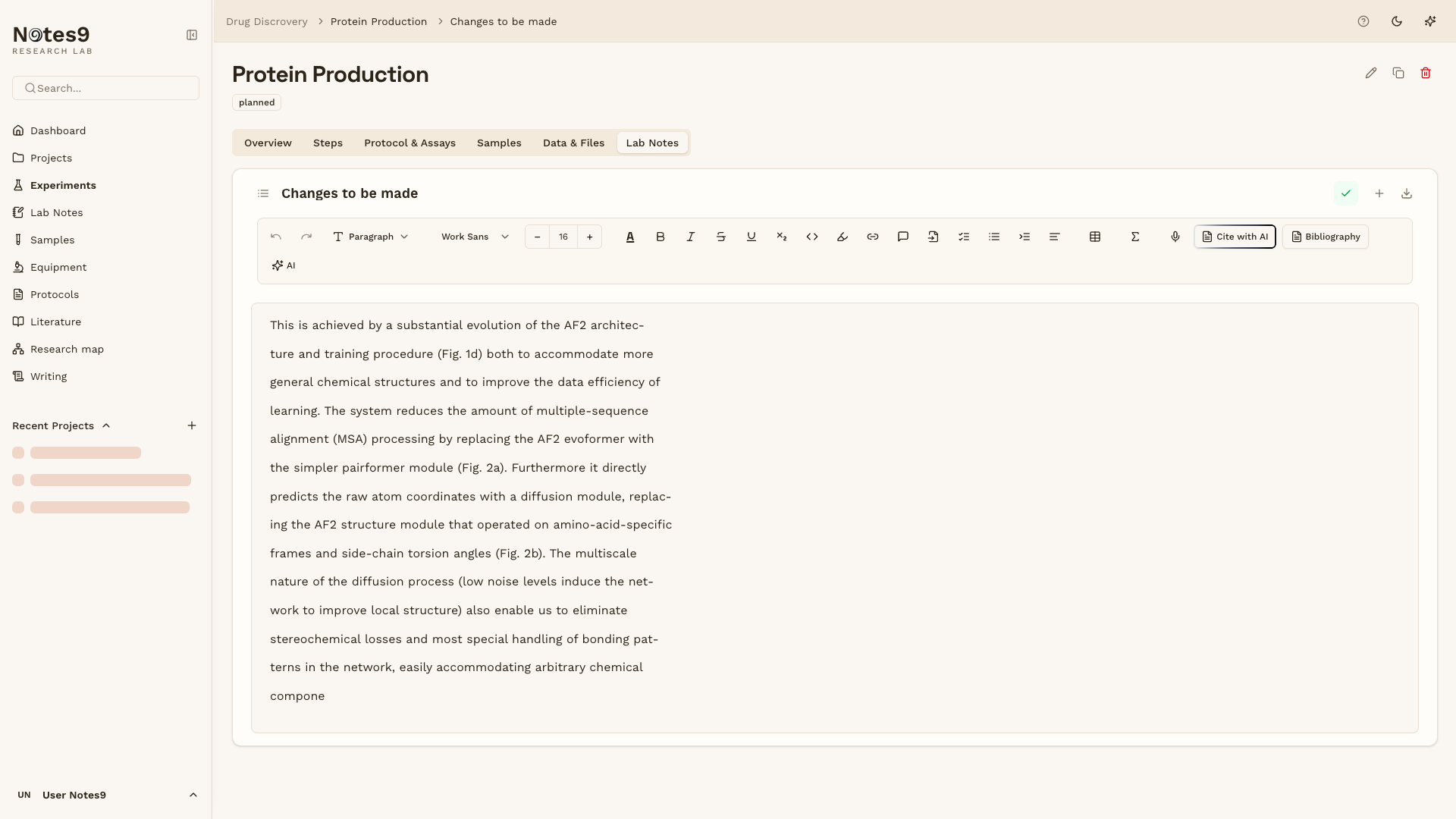Open the Work Sans font dropdown
Image resolution: width=1456 pixels, height=819 pixels.
pos(475,237)
